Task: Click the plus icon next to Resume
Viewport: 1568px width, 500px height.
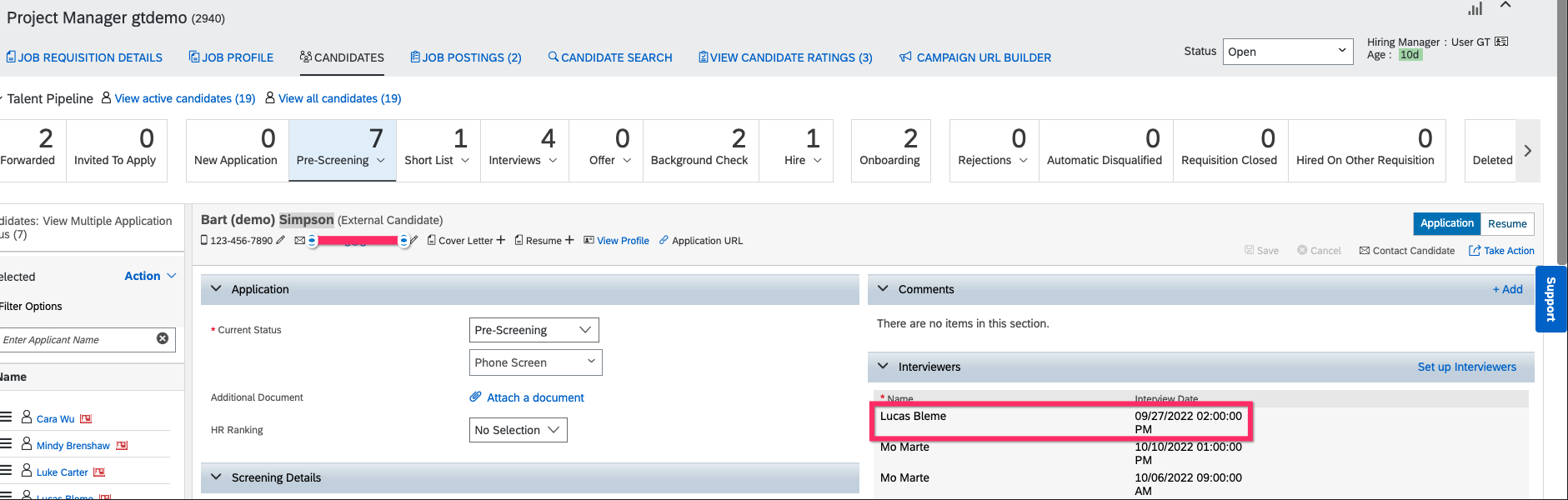Action: pyautogui.click(x=569, y=240)
